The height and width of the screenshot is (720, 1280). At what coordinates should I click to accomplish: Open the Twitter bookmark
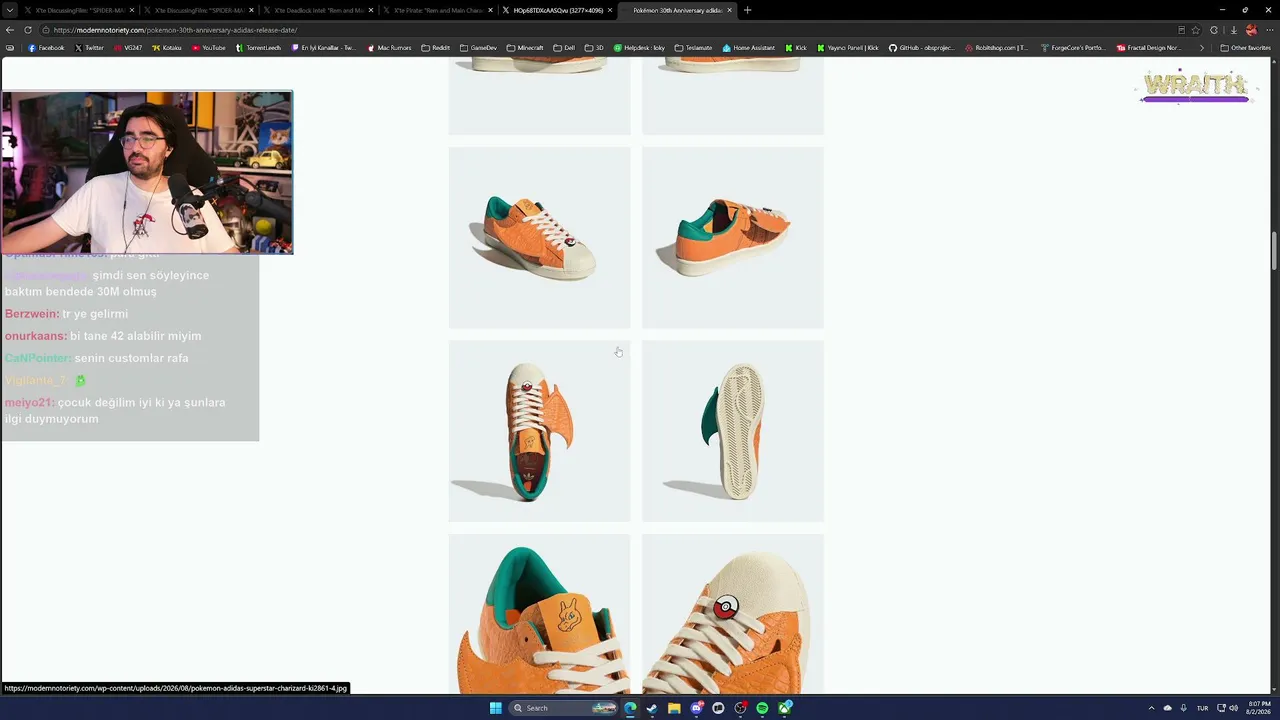(89, 48)
